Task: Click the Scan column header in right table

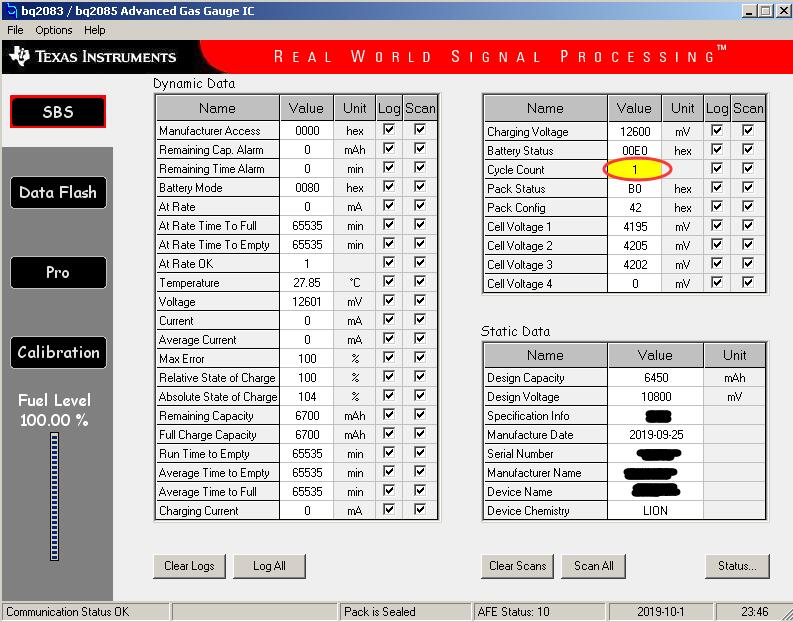Action: click(748, 108)
